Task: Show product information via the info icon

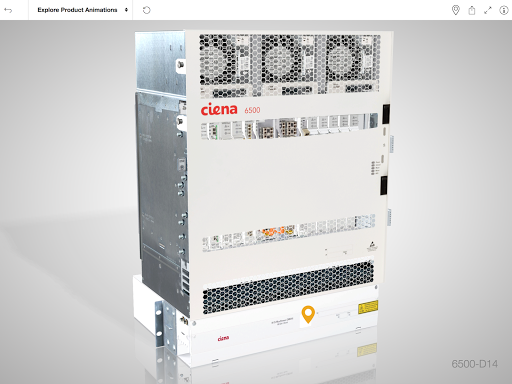Action: 503,10
